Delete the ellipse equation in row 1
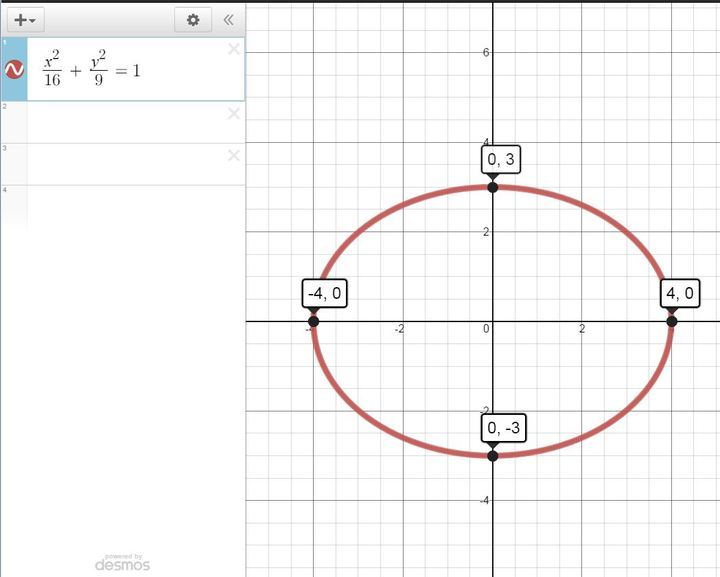 [x=233, y=49]
